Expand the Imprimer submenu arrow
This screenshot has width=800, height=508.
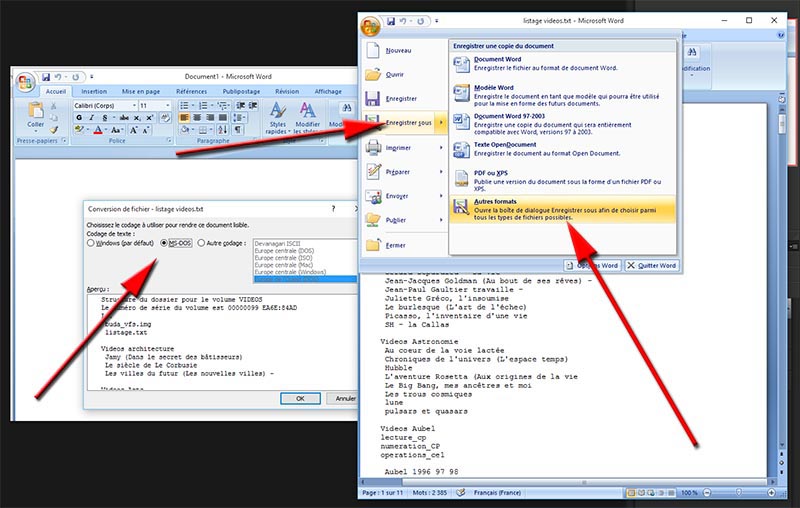tap(441, 147)
